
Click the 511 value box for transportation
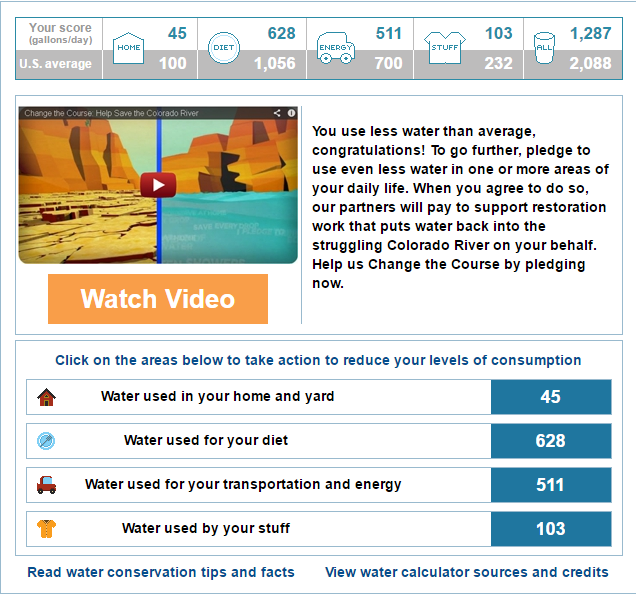click(x=551, y=484)
